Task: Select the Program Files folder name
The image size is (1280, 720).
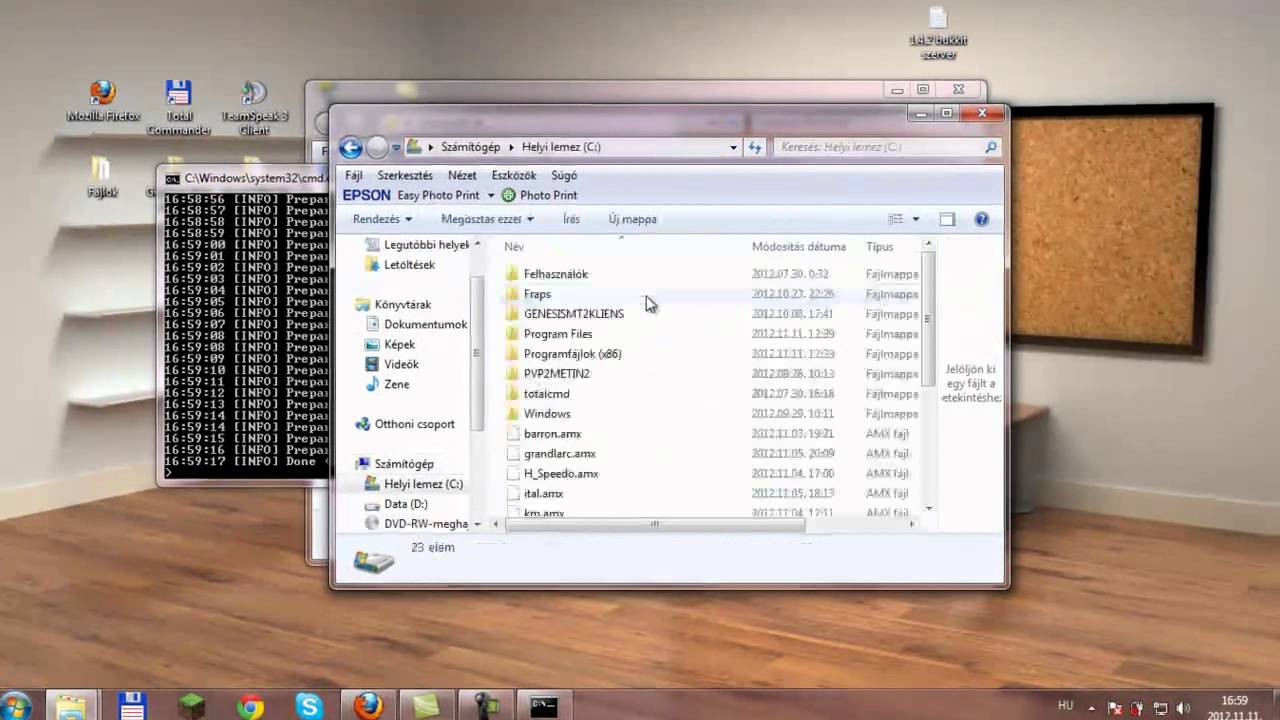Action: pyautogui.click(x=558, y=334)
